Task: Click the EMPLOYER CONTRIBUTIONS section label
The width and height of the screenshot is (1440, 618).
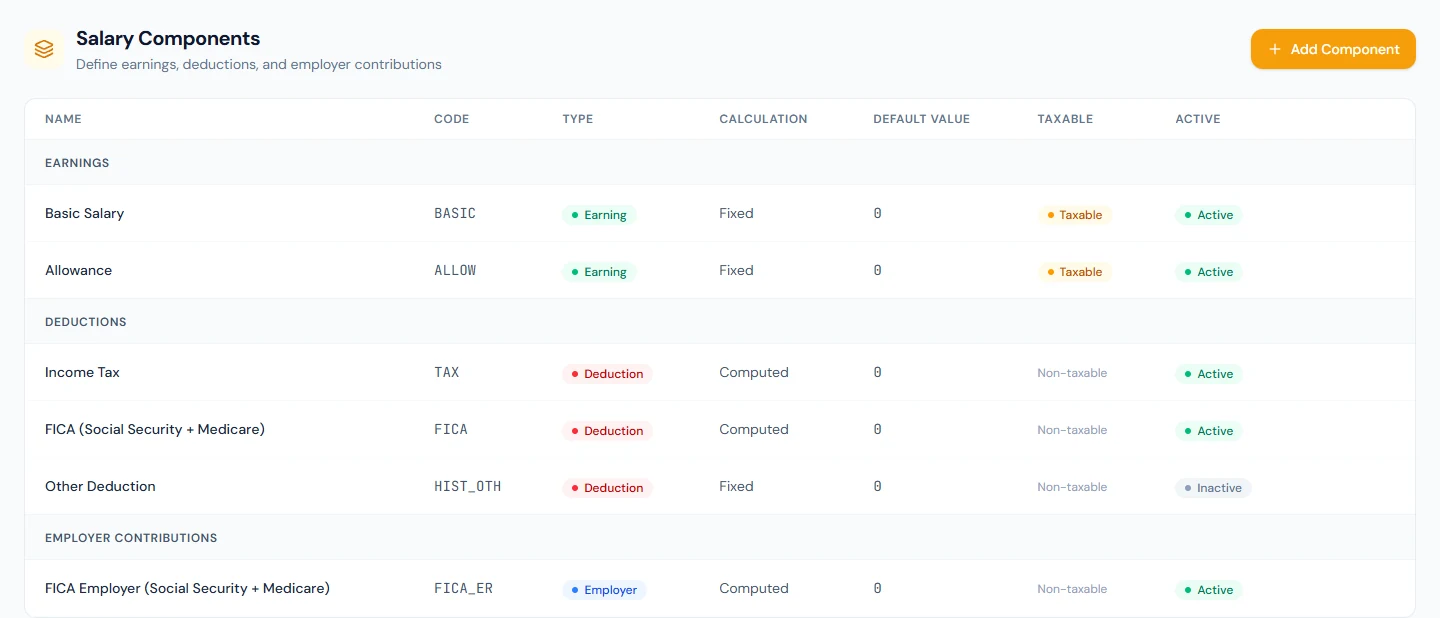Action: coord(131,538)
